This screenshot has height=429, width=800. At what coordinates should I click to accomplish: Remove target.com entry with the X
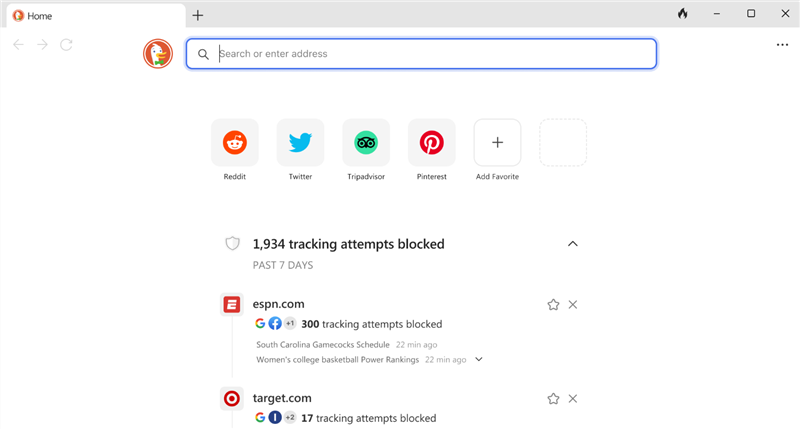[573, 398]
